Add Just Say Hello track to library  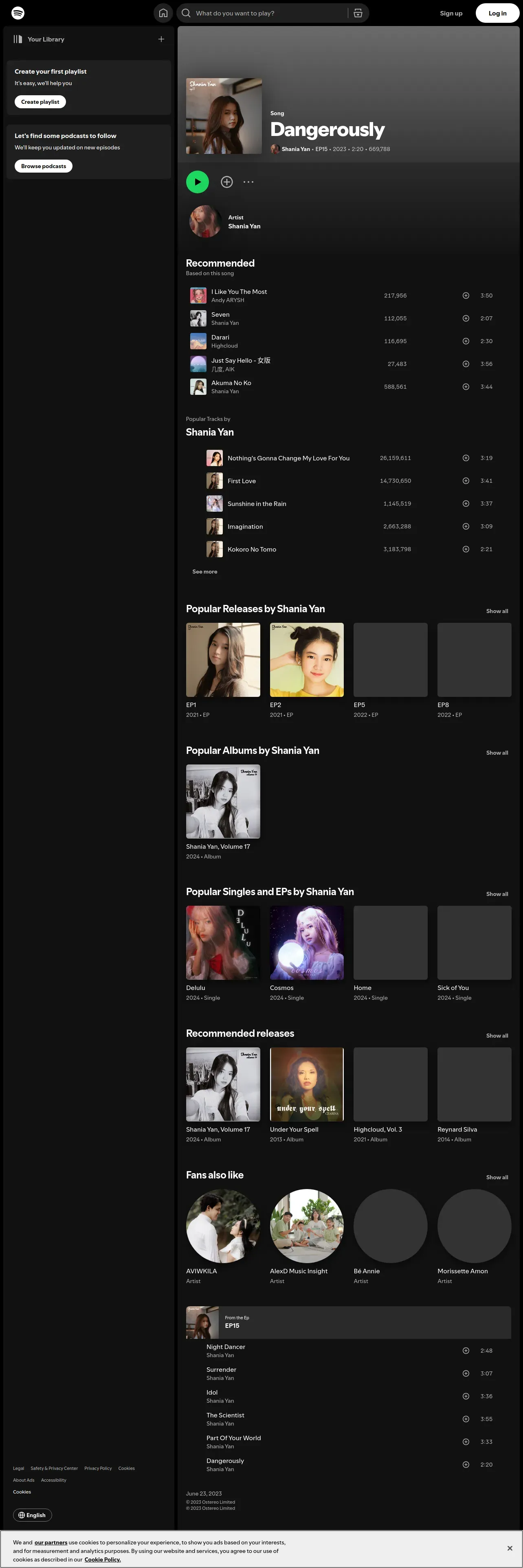coord(466,364)
